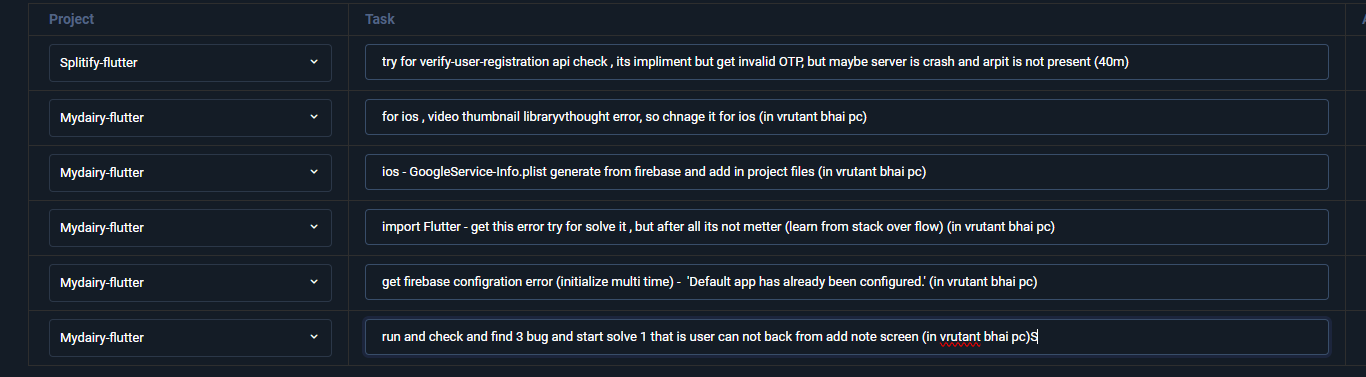1366x377 pixels.
Task: Focus the verify-user-registration api task field
Action: (847, 62)
